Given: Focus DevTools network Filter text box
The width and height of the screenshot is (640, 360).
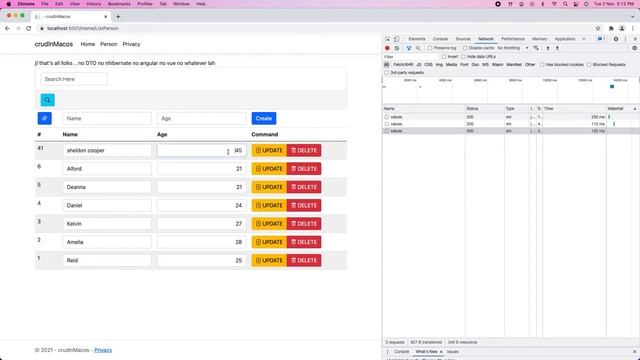Looking at the screenshot, I should 411,57.
